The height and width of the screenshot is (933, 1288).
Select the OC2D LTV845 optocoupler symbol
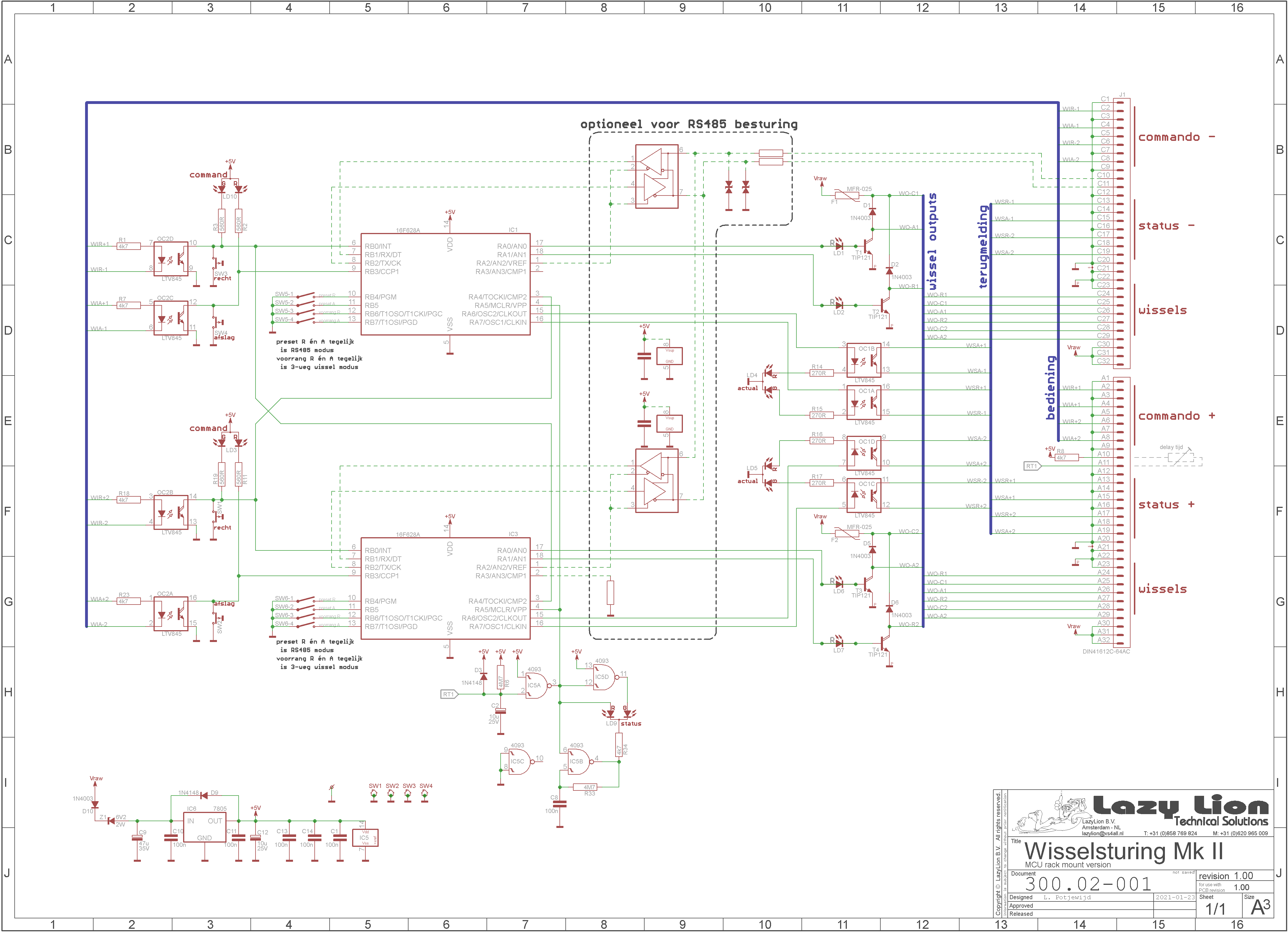pos(171,259)
